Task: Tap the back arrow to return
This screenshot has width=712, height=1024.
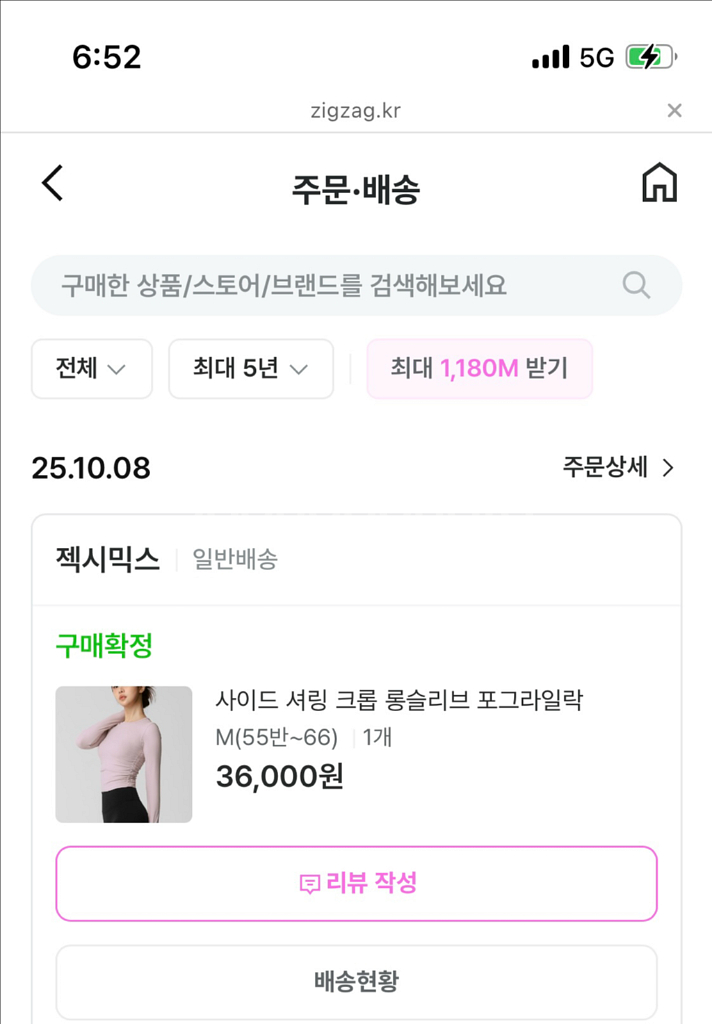Action: point(52,184)
